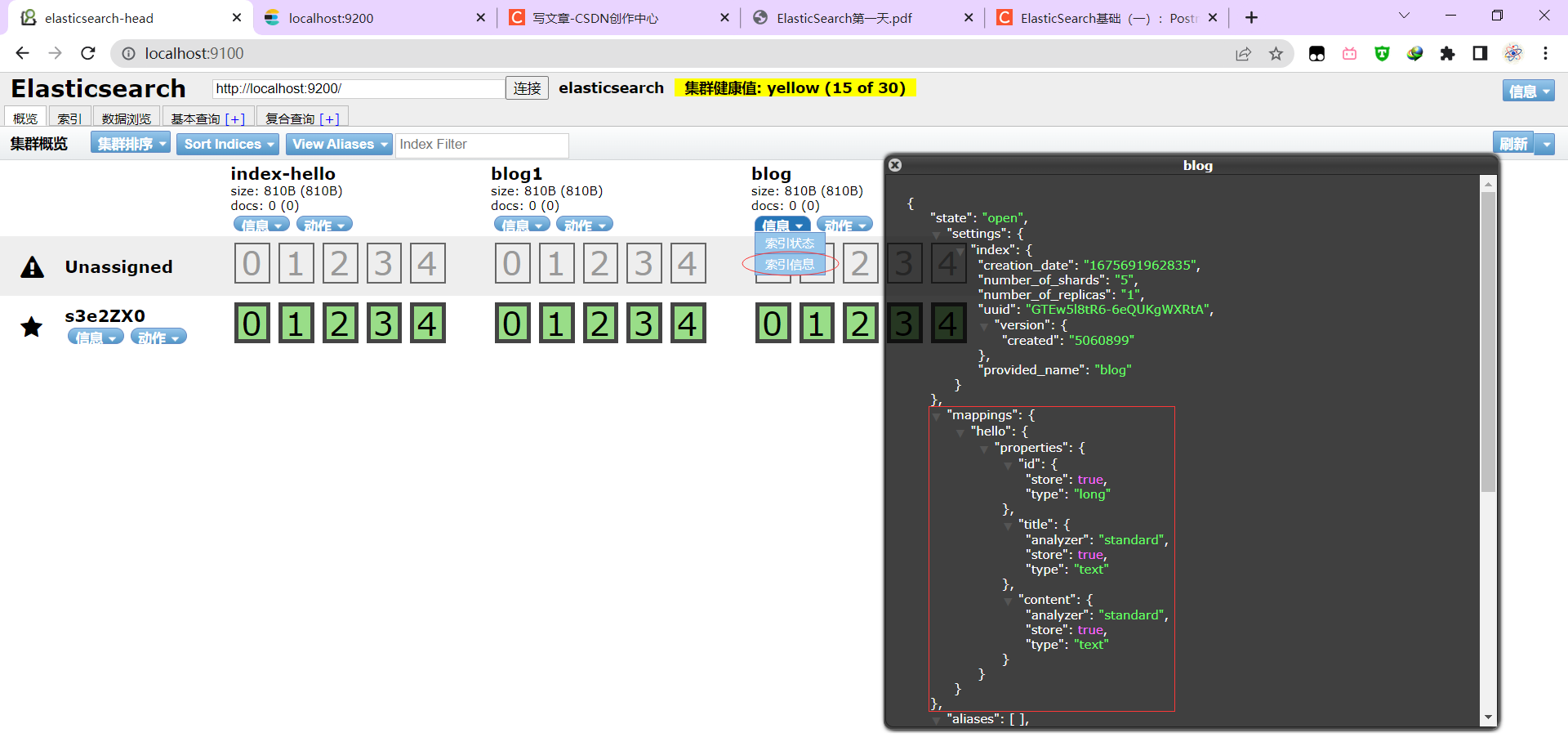The image size is (1568, 742).
Task: Share this page icon in address bar
Action: coord(1243,54)
